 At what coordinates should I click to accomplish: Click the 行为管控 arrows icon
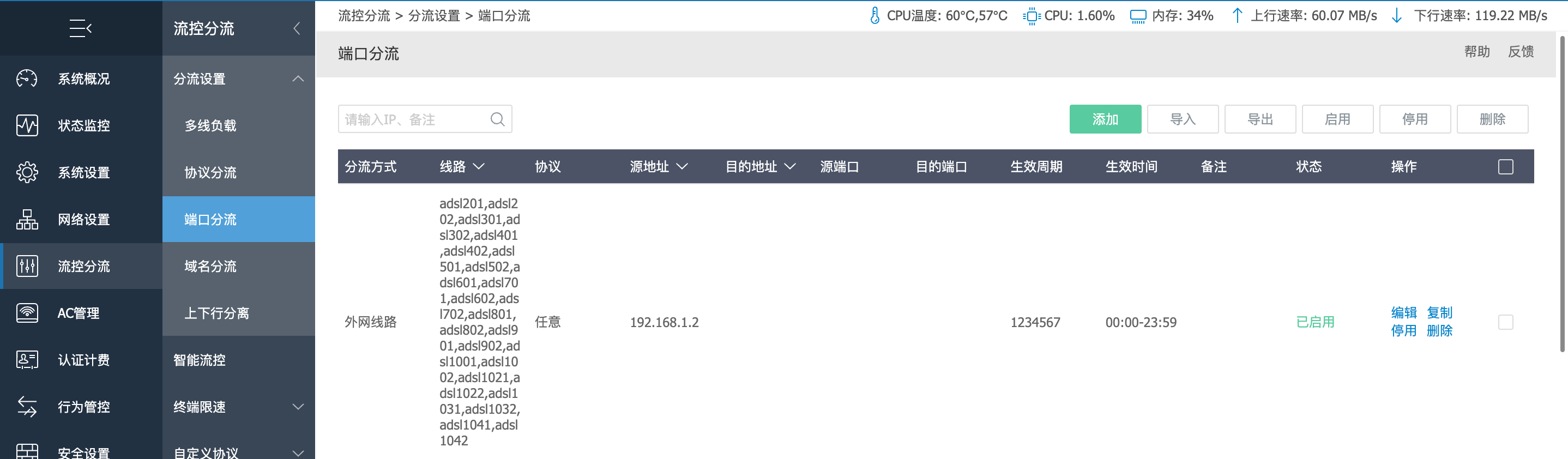point(27,407)
